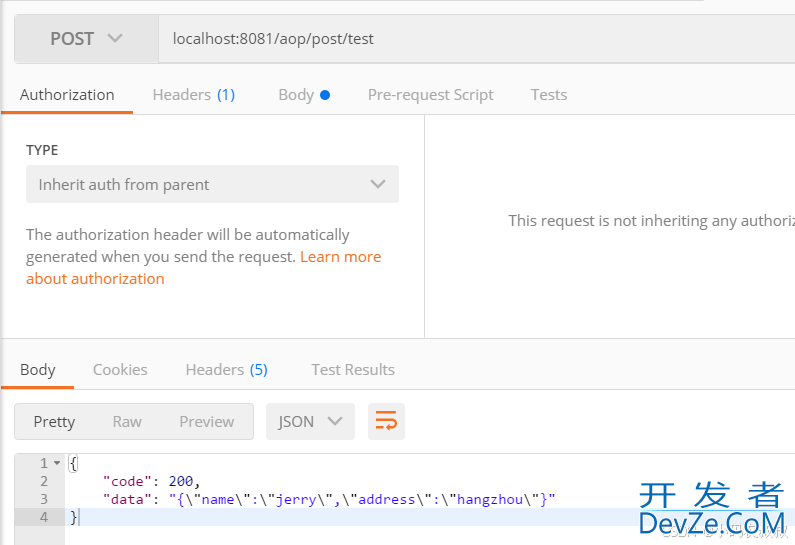795x545 pixels.
Task: Switch to Raw response view
Action: [127, 421]
